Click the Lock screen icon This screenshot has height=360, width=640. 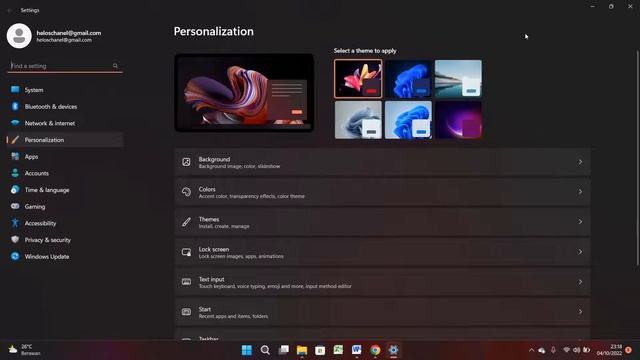pos(186,252)
